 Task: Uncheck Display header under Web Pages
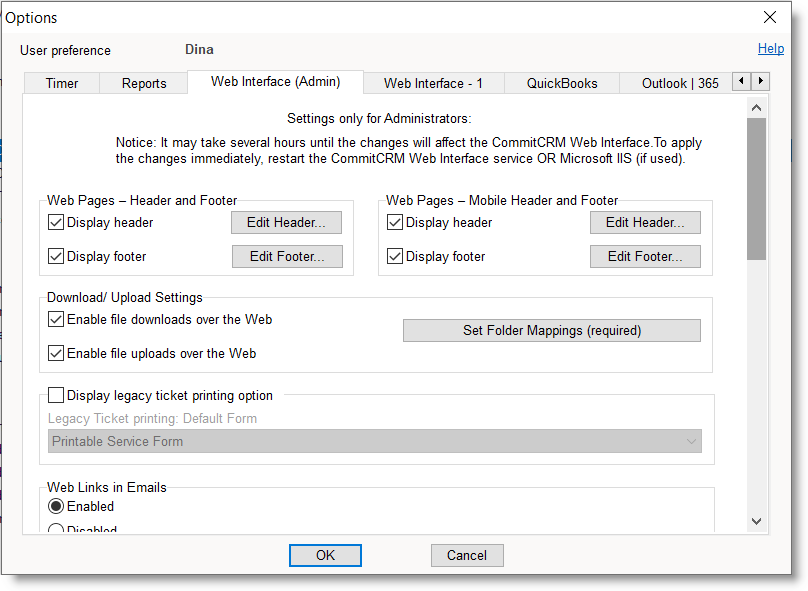coord(57,222)
